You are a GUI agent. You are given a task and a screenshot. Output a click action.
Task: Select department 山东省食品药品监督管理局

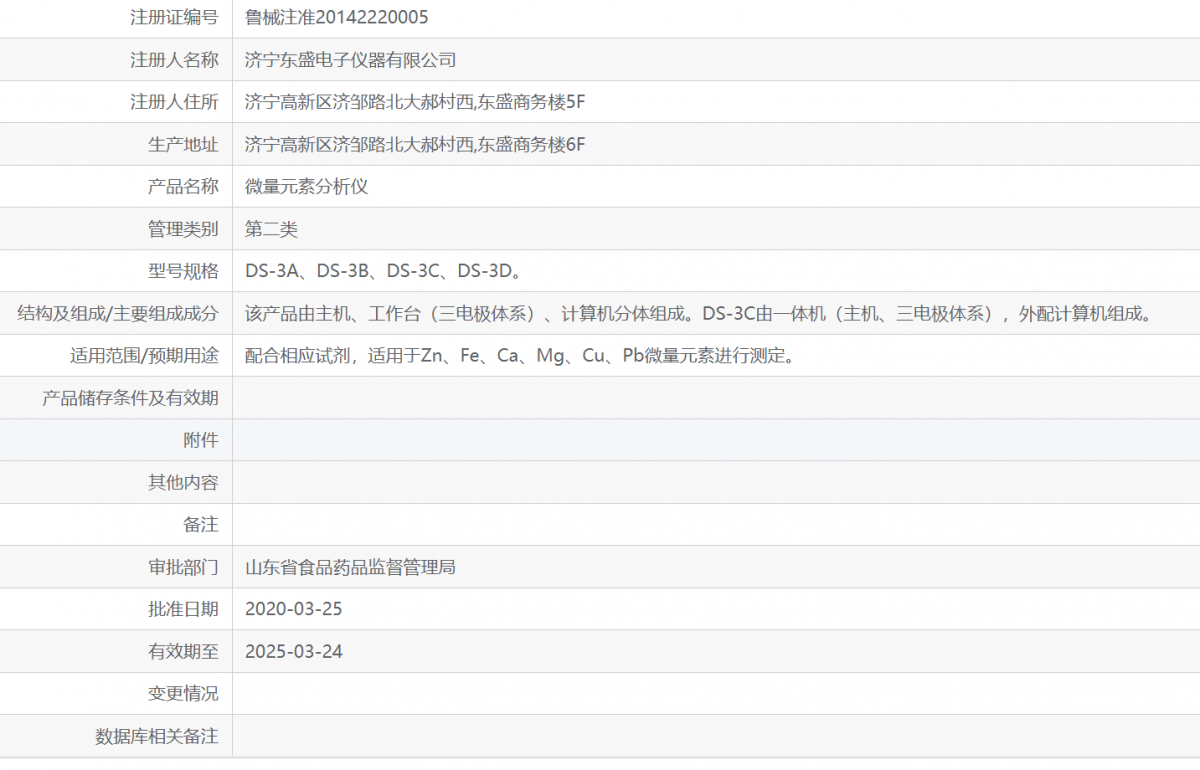coord(351,567)
